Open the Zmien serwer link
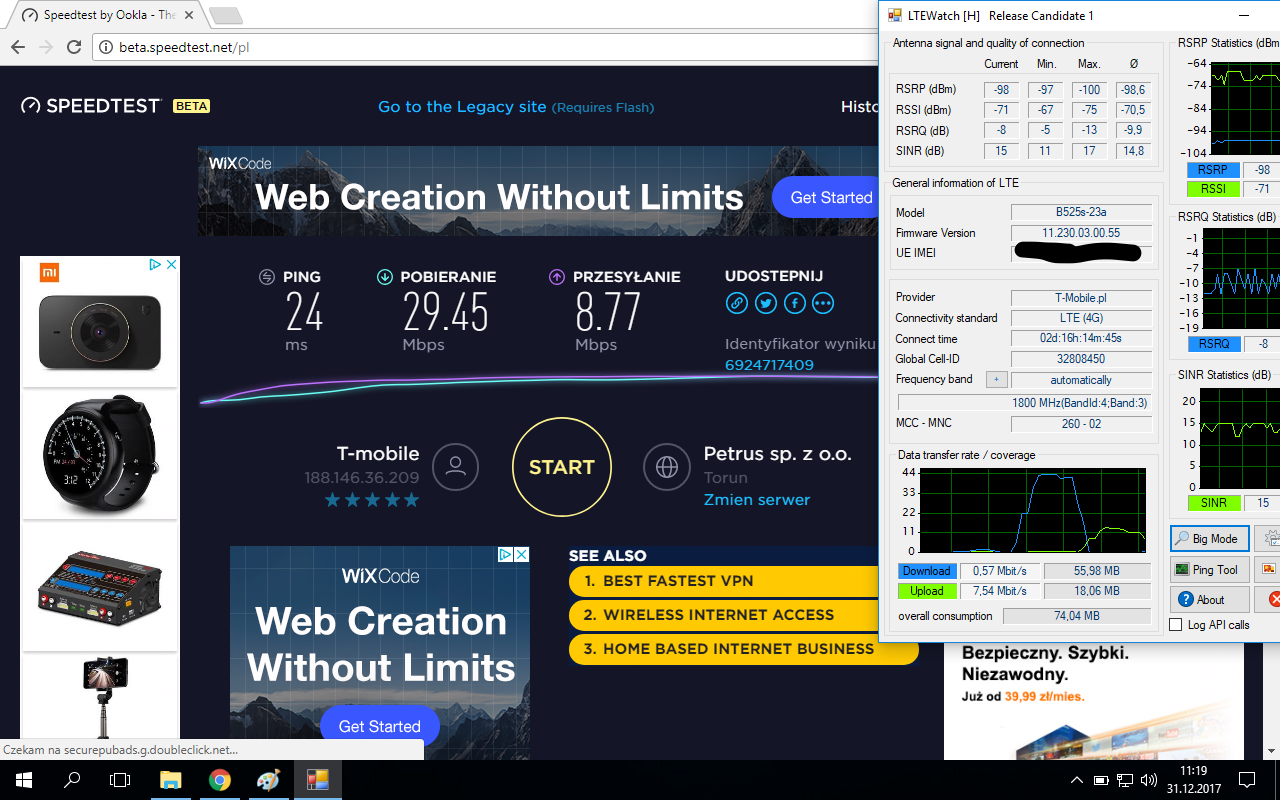Image resolution: width=1280 pixels, height=800 pixels. pyautogui.click(x=757, y=500)
